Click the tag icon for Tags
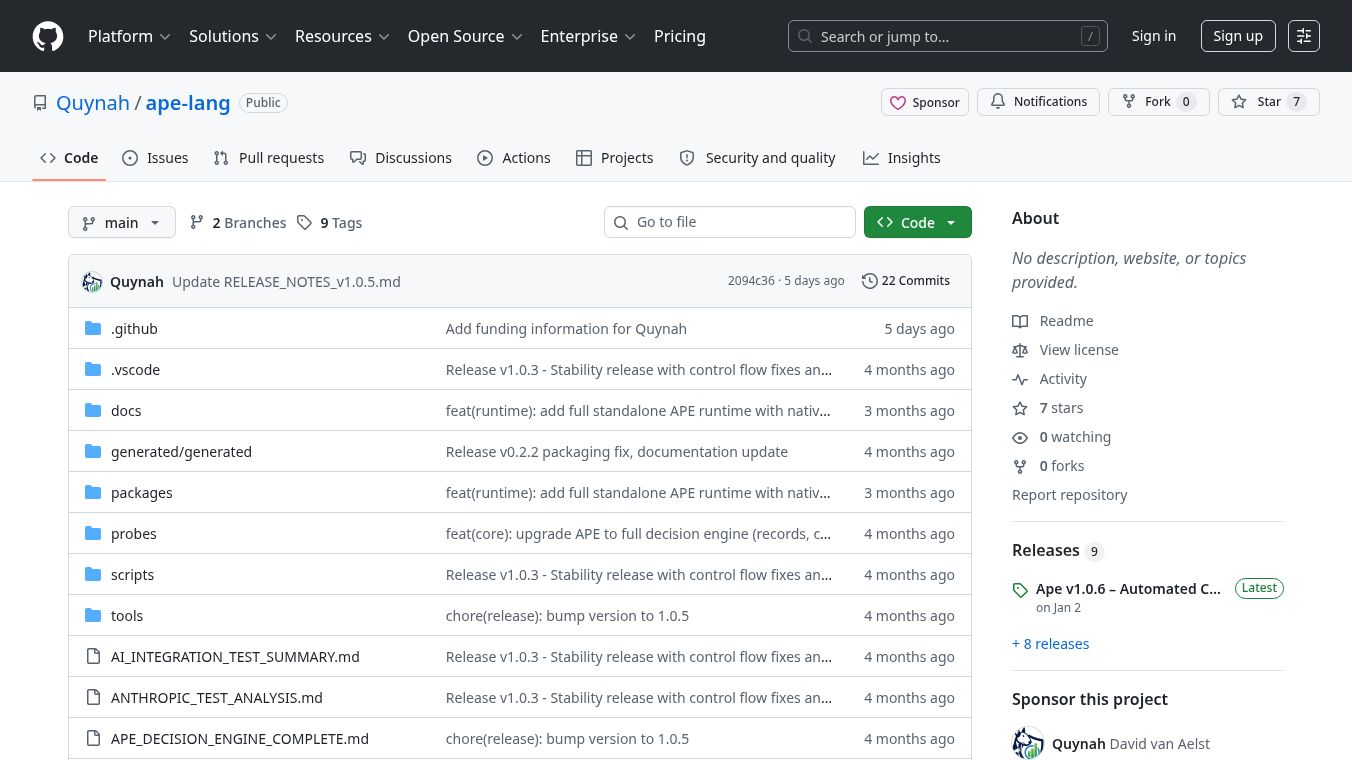 305,222
